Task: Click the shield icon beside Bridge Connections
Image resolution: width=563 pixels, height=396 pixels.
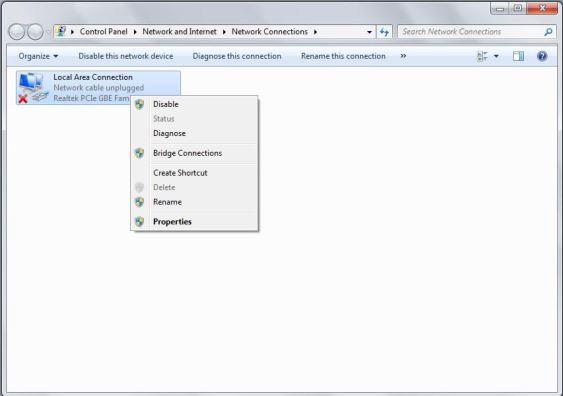Action: (139, 153)
